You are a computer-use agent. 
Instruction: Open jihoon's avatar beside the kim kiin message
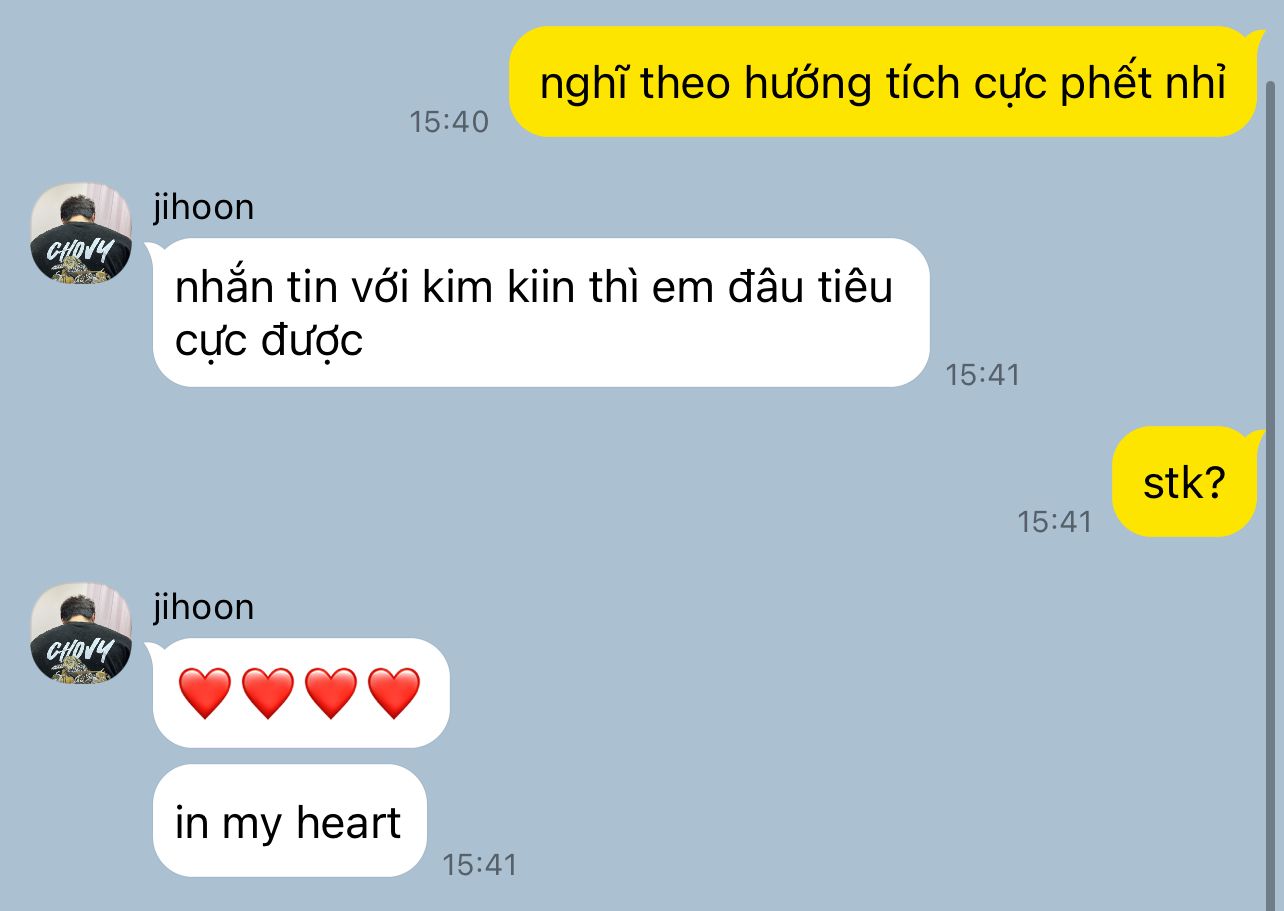pyautogui.click(x=81, y=233)
